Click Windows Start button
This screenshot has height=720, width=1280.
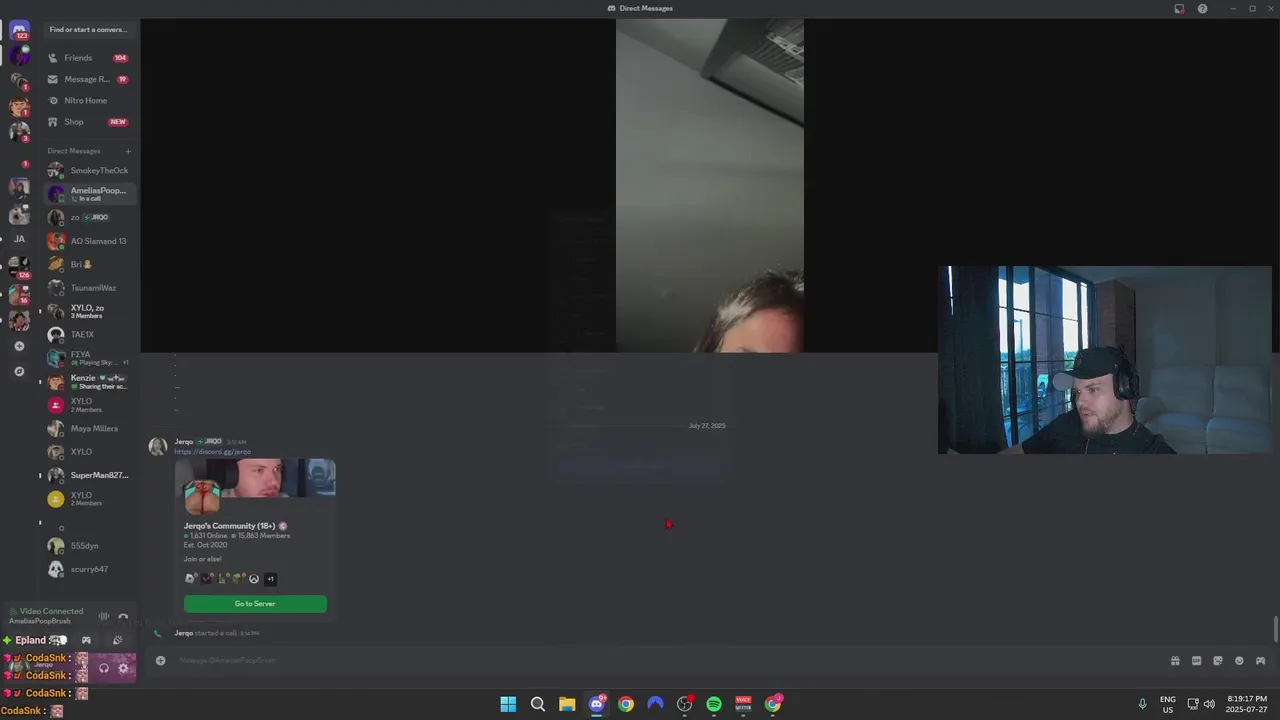508,704
